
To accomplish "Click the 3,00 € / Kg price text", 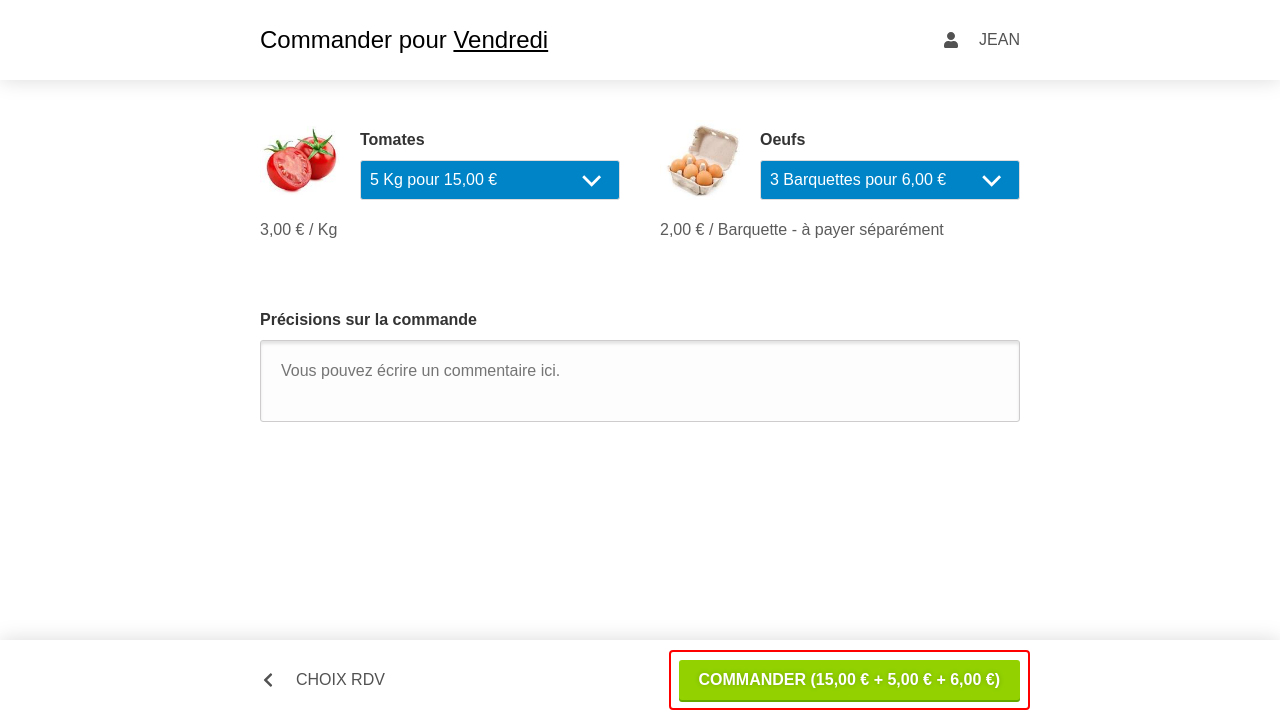I will click(298, 230).
